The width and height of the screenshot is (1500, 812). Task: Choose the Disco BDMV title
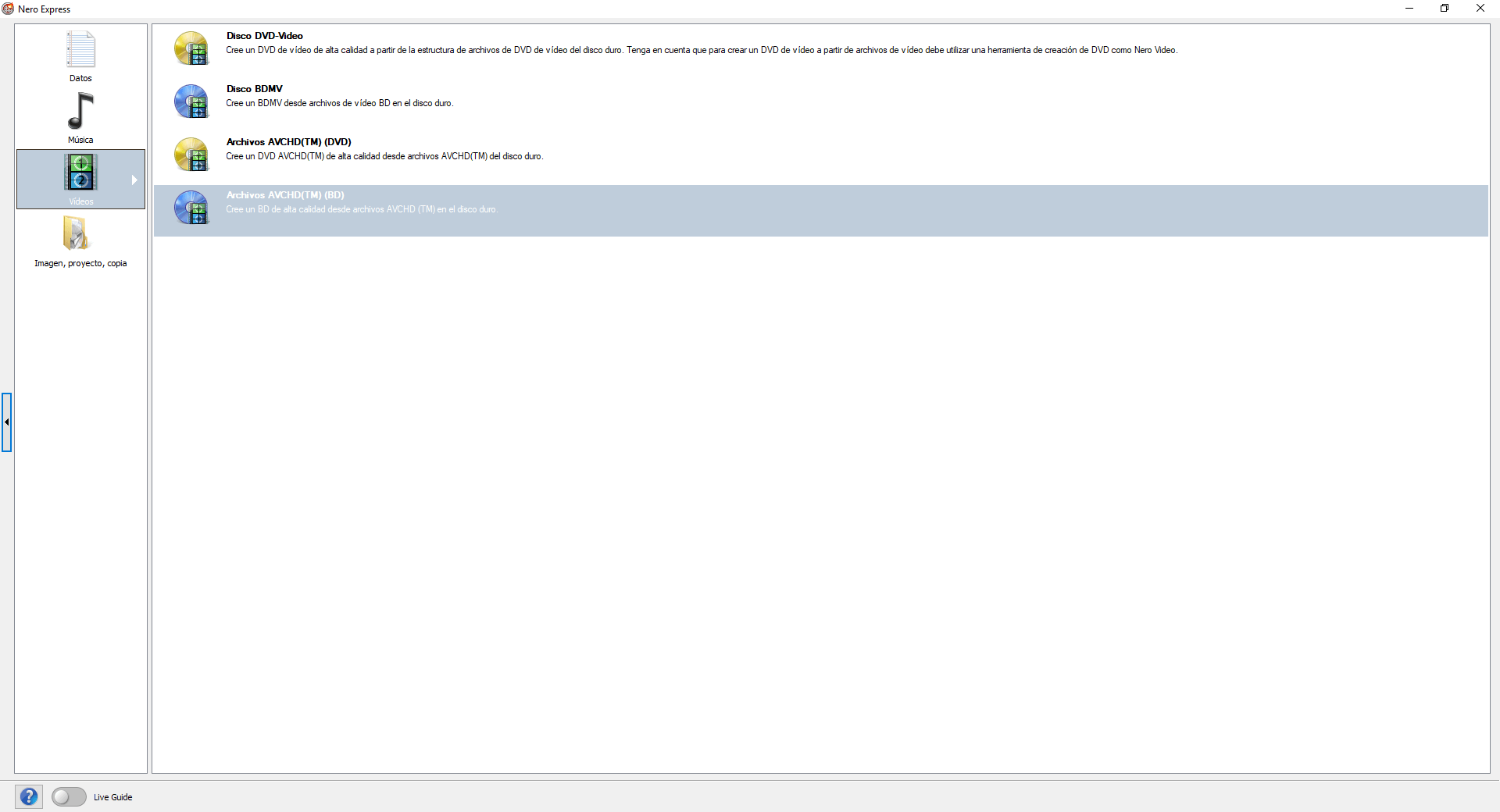255,89
